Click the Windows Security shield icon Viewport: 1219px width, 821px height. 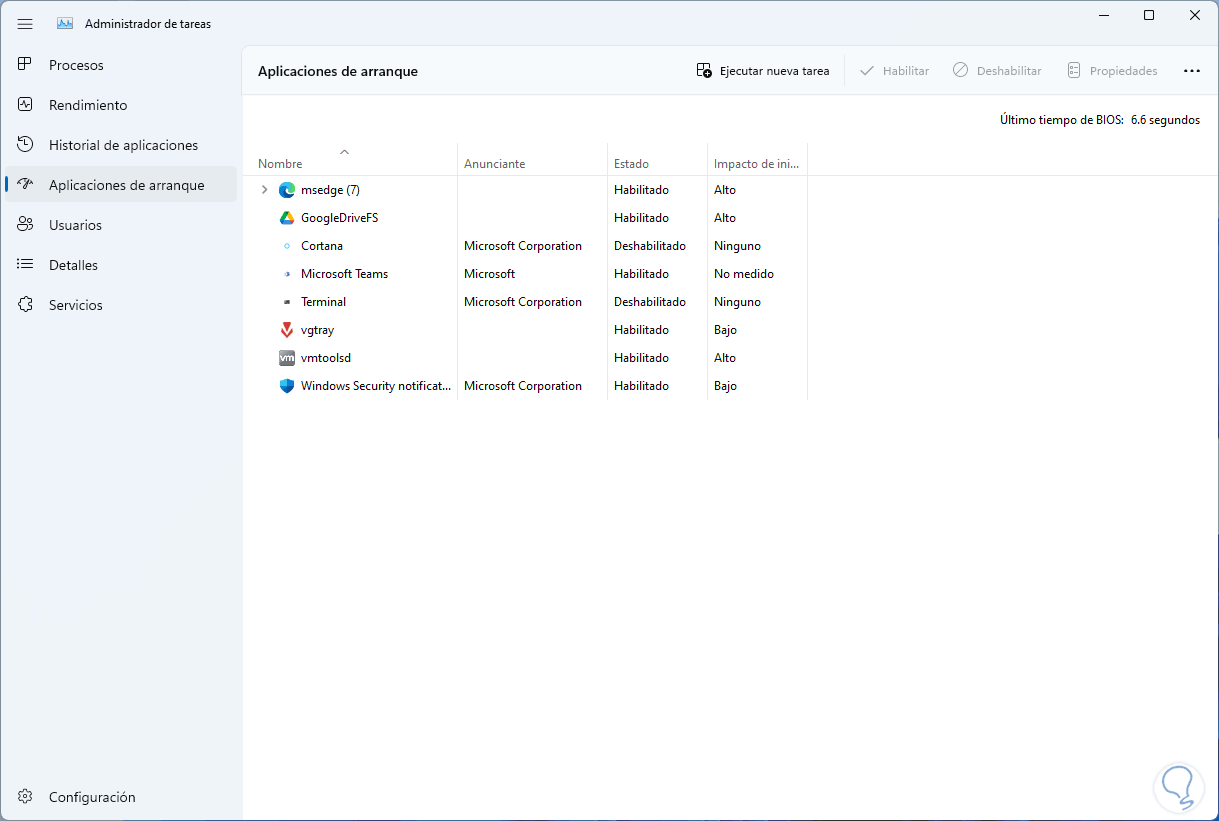tap(287, 386)
